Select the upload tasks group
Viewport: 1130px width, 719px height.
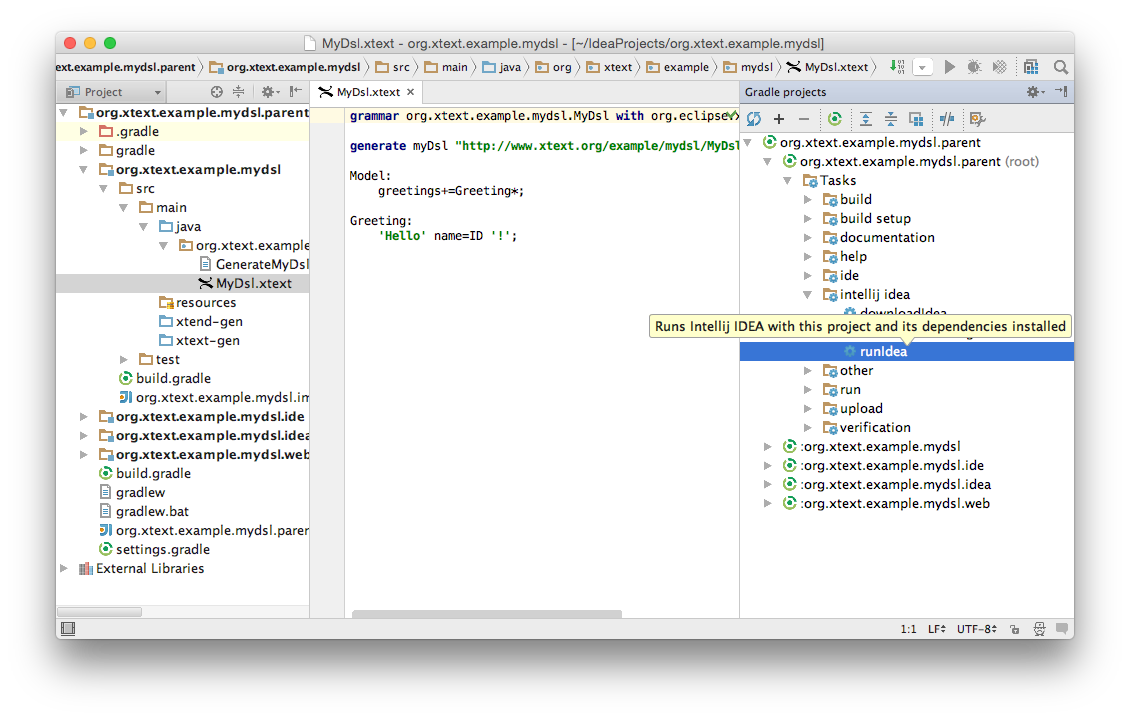point(860,408)
